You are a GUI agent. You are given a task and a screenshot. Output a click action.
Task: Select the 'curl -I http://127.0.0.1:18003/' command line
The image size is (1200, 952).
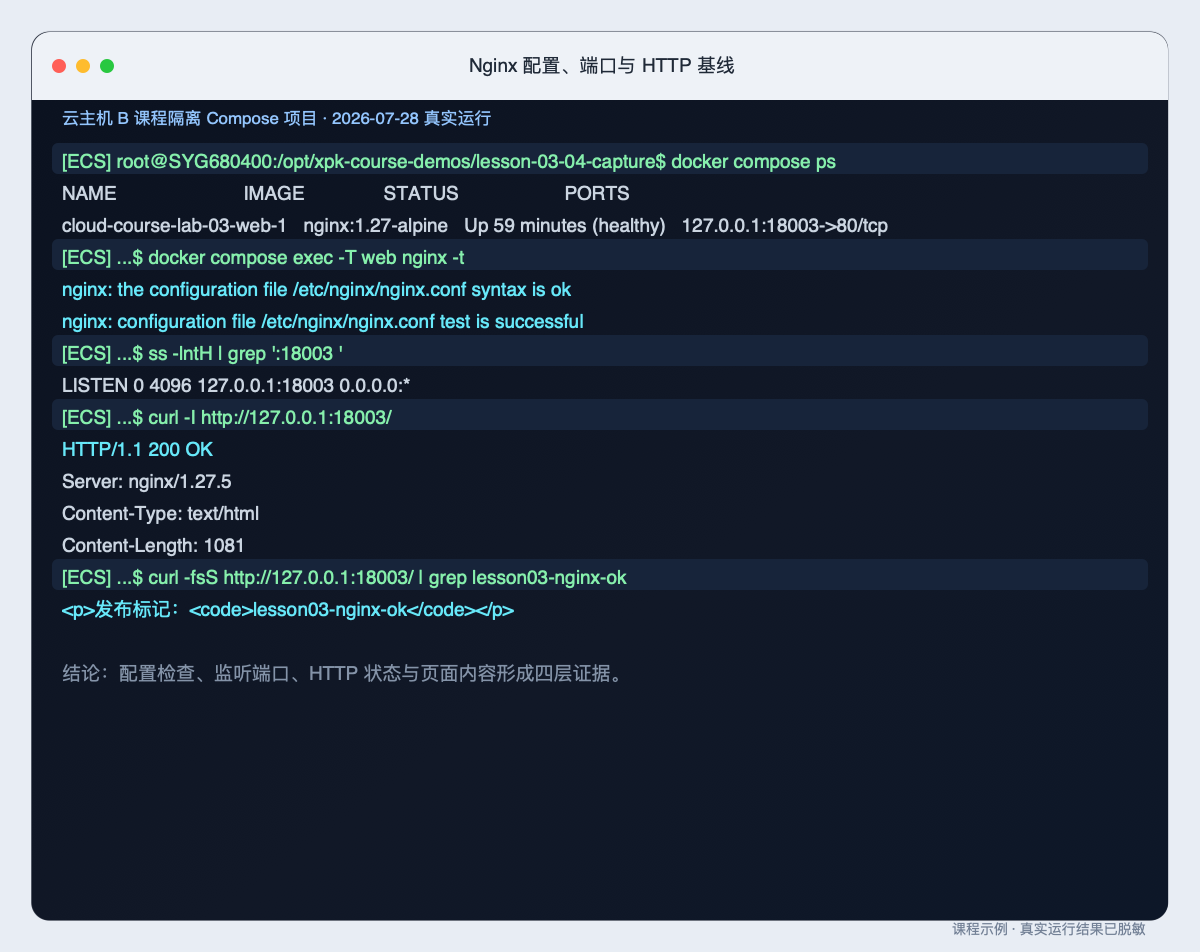[x=600, y=416]
